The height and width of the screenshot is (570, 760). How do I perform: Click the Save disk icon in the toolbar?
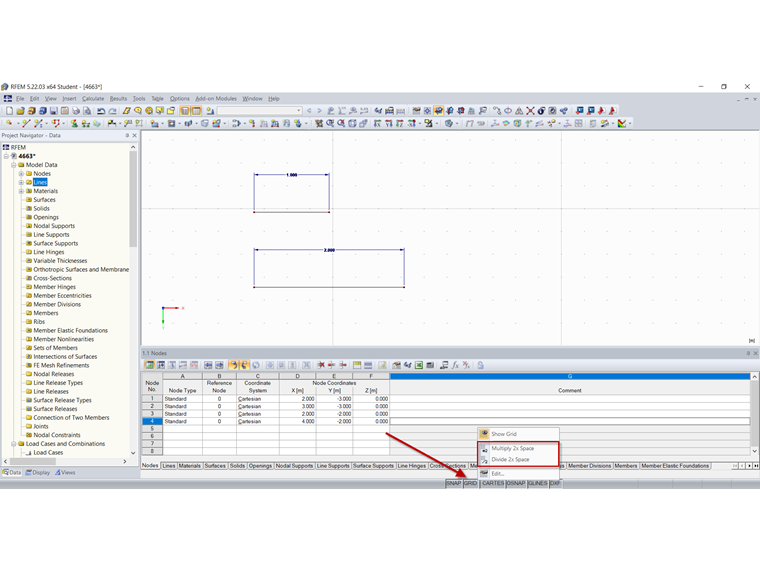click(x=54, y=111)
